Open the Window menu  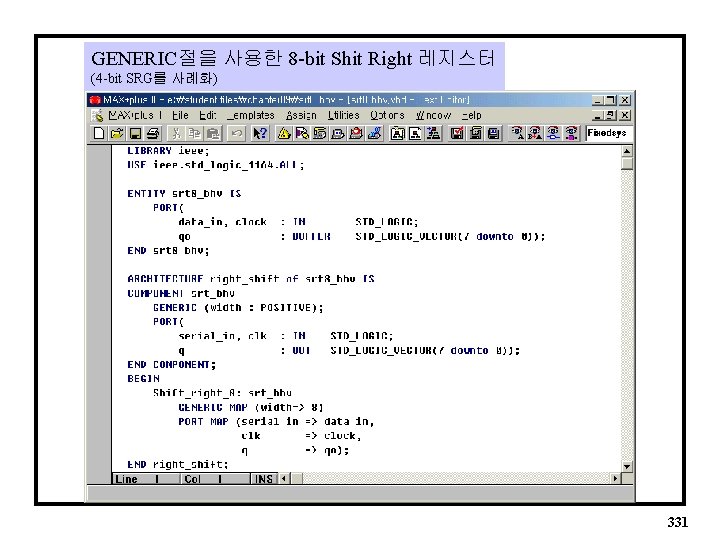tap(433, 115)
